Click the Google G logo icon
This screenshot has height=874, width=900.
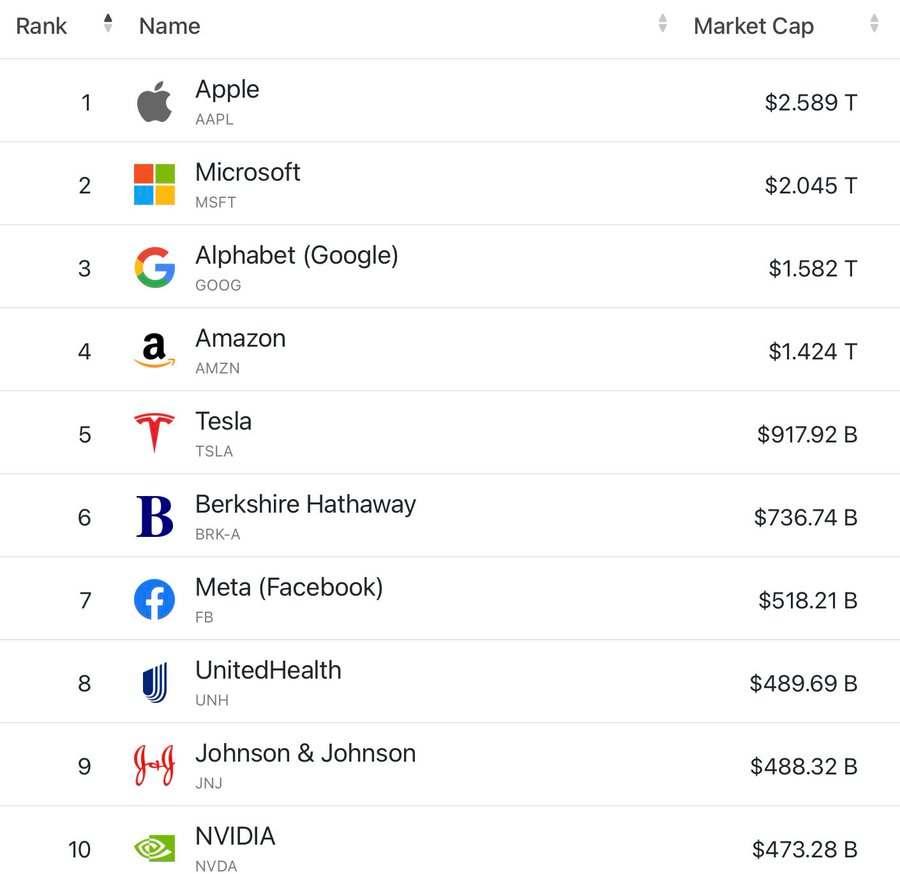155,267
